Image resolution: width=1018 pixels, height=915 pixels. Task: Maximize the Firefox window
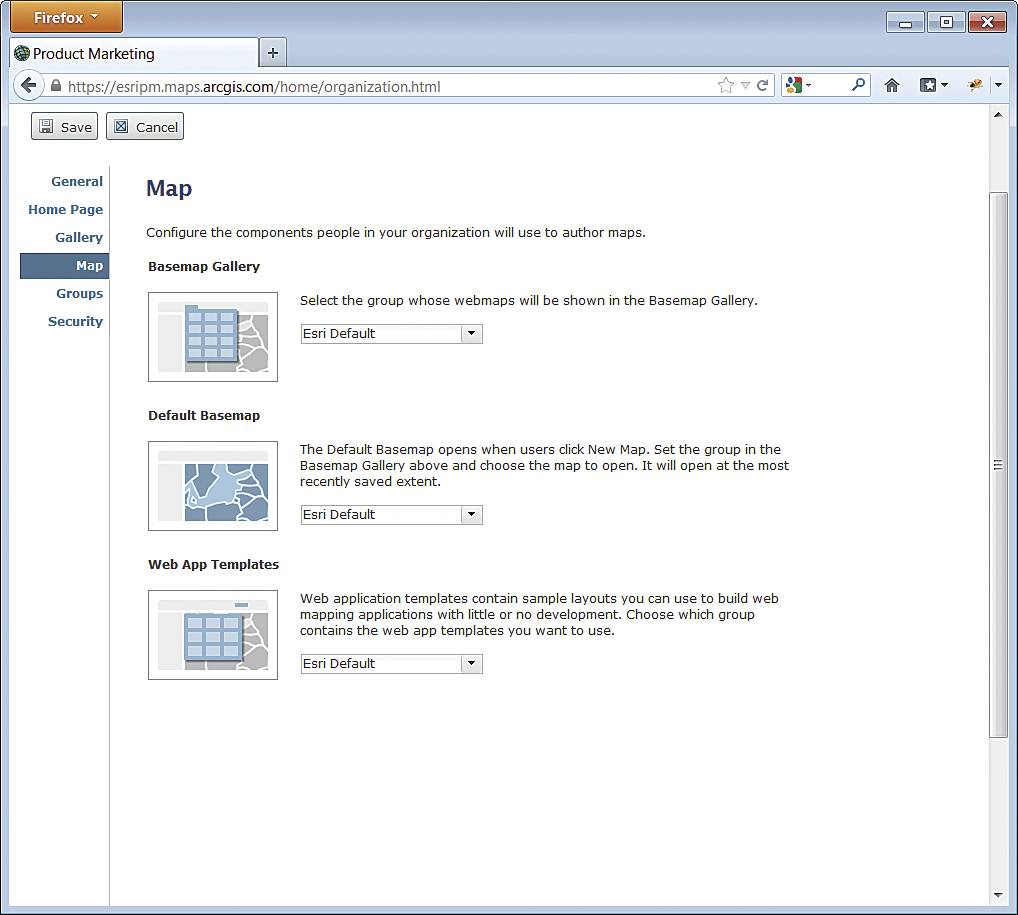(x=946, y=22)
